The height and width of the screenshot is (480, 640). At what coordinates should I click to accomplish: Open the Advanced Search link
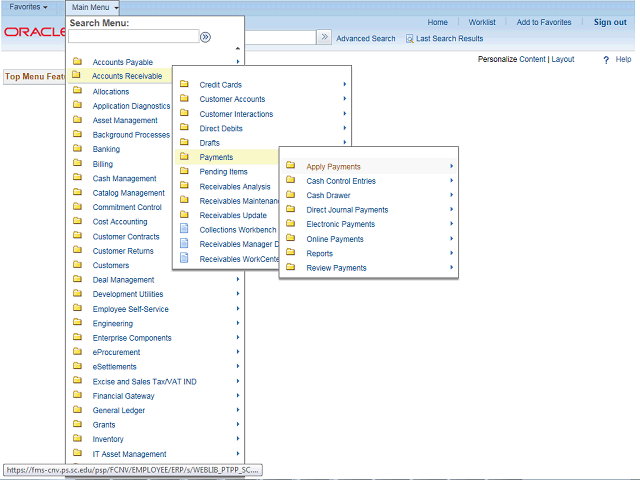click(365, 39)
